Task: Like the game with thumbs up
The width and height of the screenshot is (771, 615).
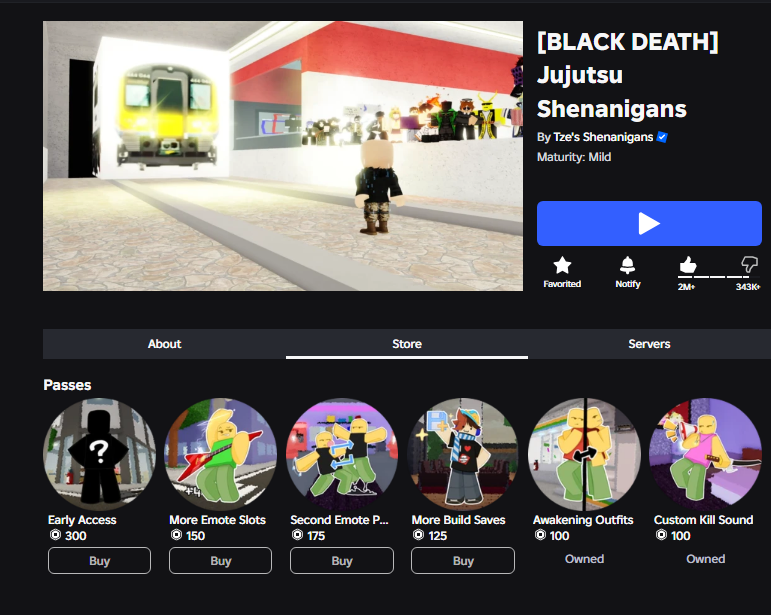Action: pos(688,265)
